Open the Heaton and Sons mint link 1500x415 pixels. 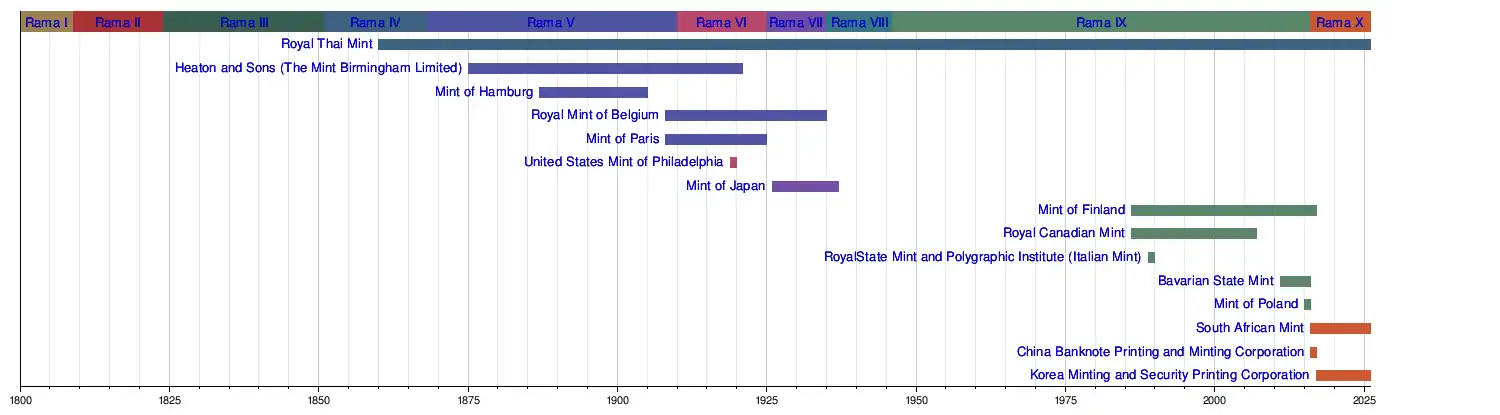(x=319, y=68)
